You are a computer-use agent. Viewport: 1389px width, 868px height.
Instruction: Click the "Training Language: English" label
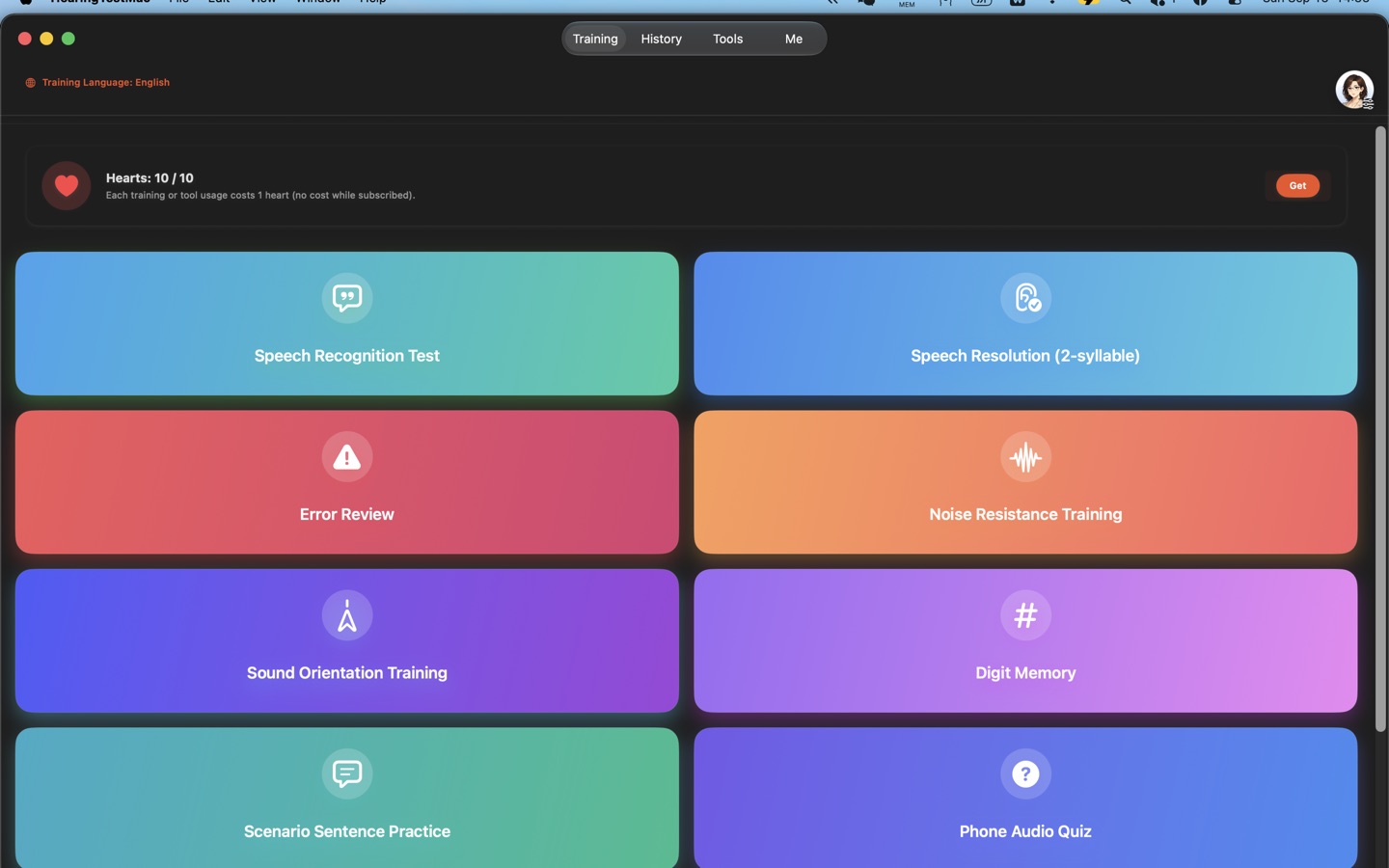(106, 83)
